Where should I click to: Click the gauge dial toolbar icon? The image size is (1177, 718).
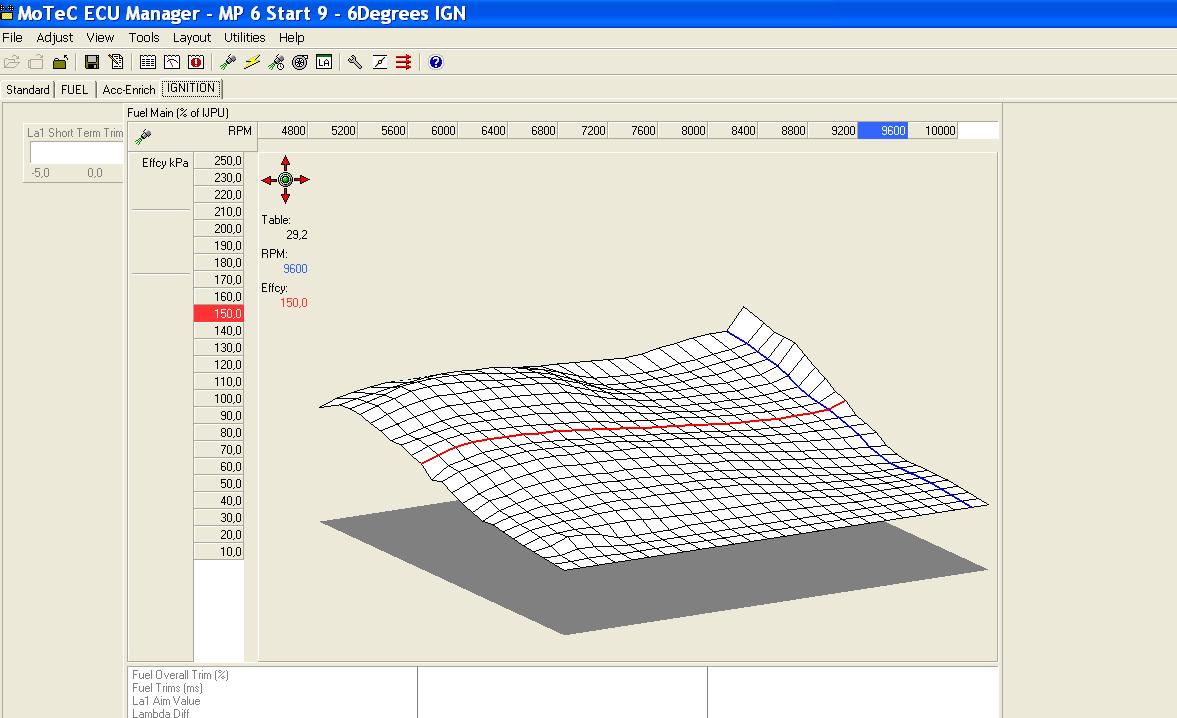point(172,62)
